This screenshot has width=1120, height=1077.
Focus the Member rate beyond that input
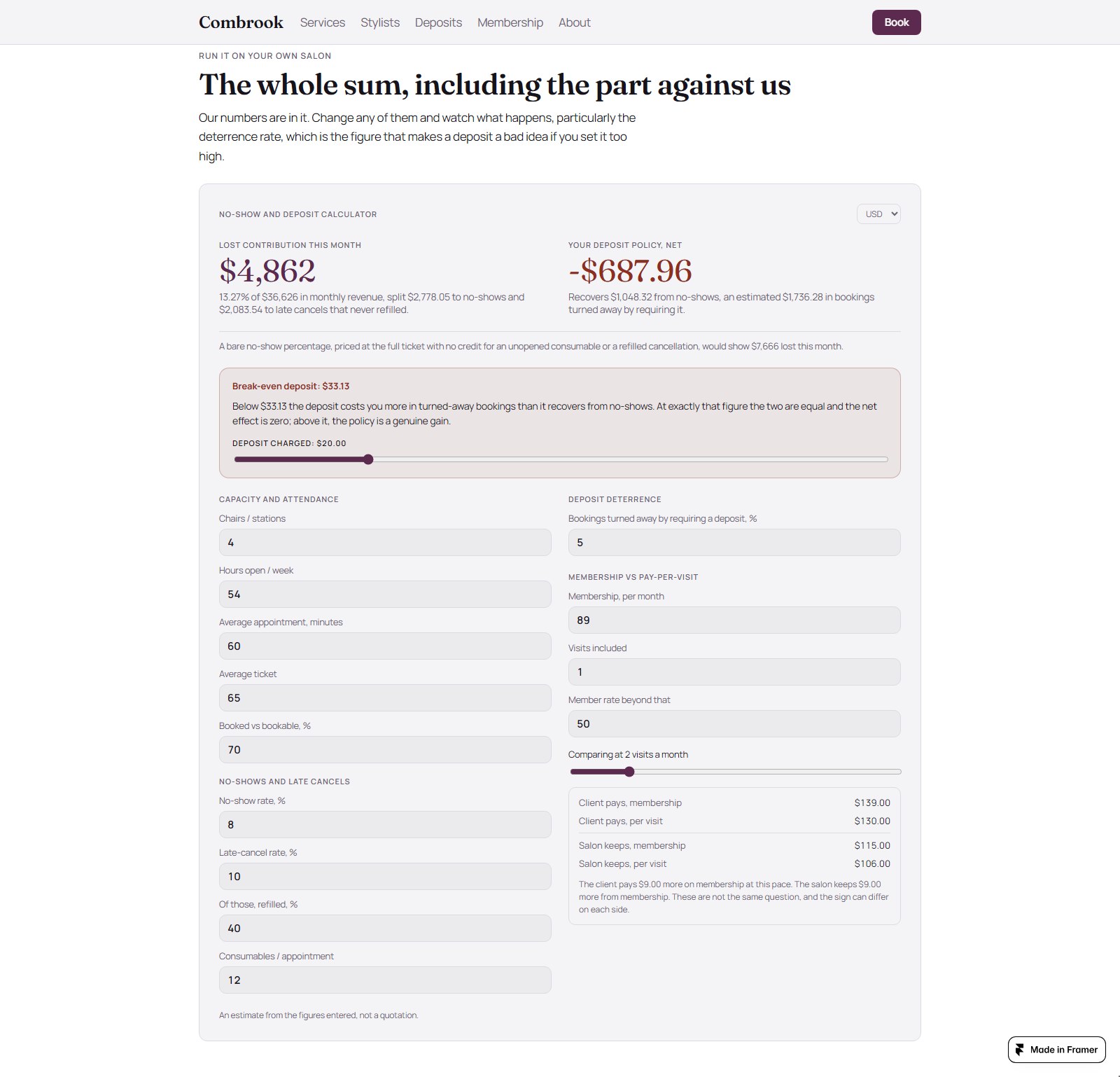pos(734,724)
